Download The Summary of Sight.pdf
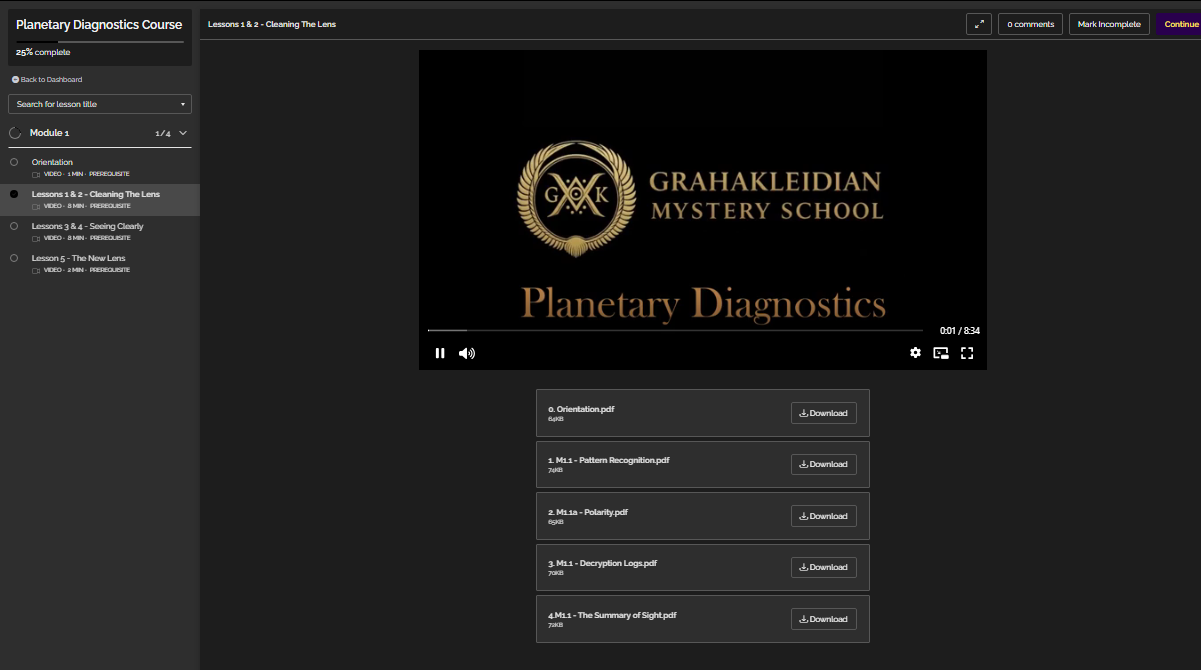 point(823,619)
